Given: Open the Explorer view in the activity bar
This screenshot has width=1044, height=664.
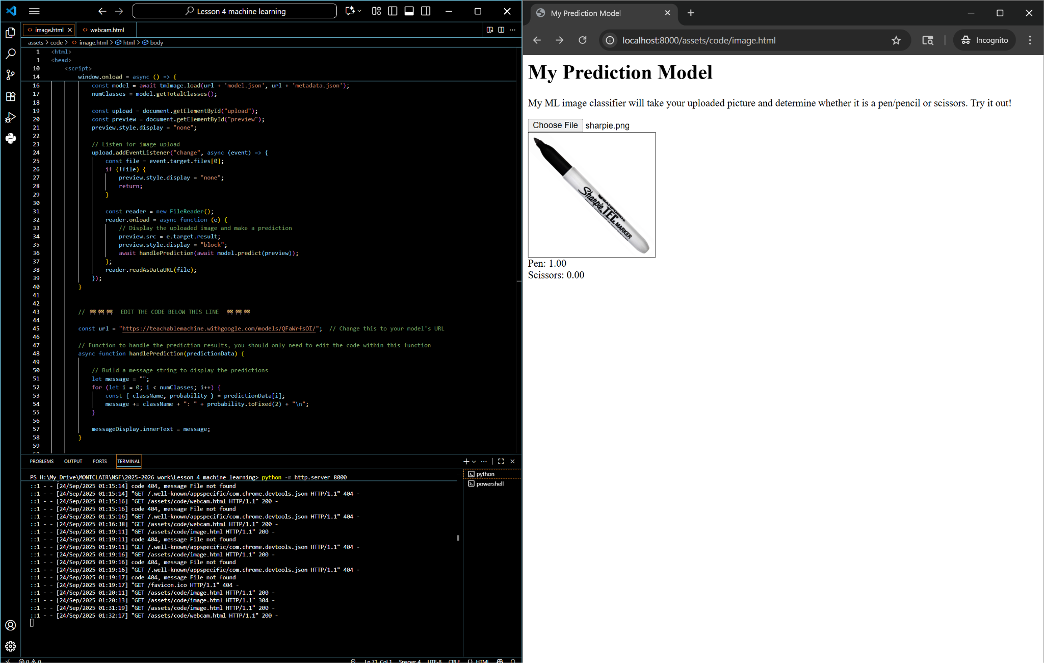Looking at the screenshot, I should pos(11,31).
